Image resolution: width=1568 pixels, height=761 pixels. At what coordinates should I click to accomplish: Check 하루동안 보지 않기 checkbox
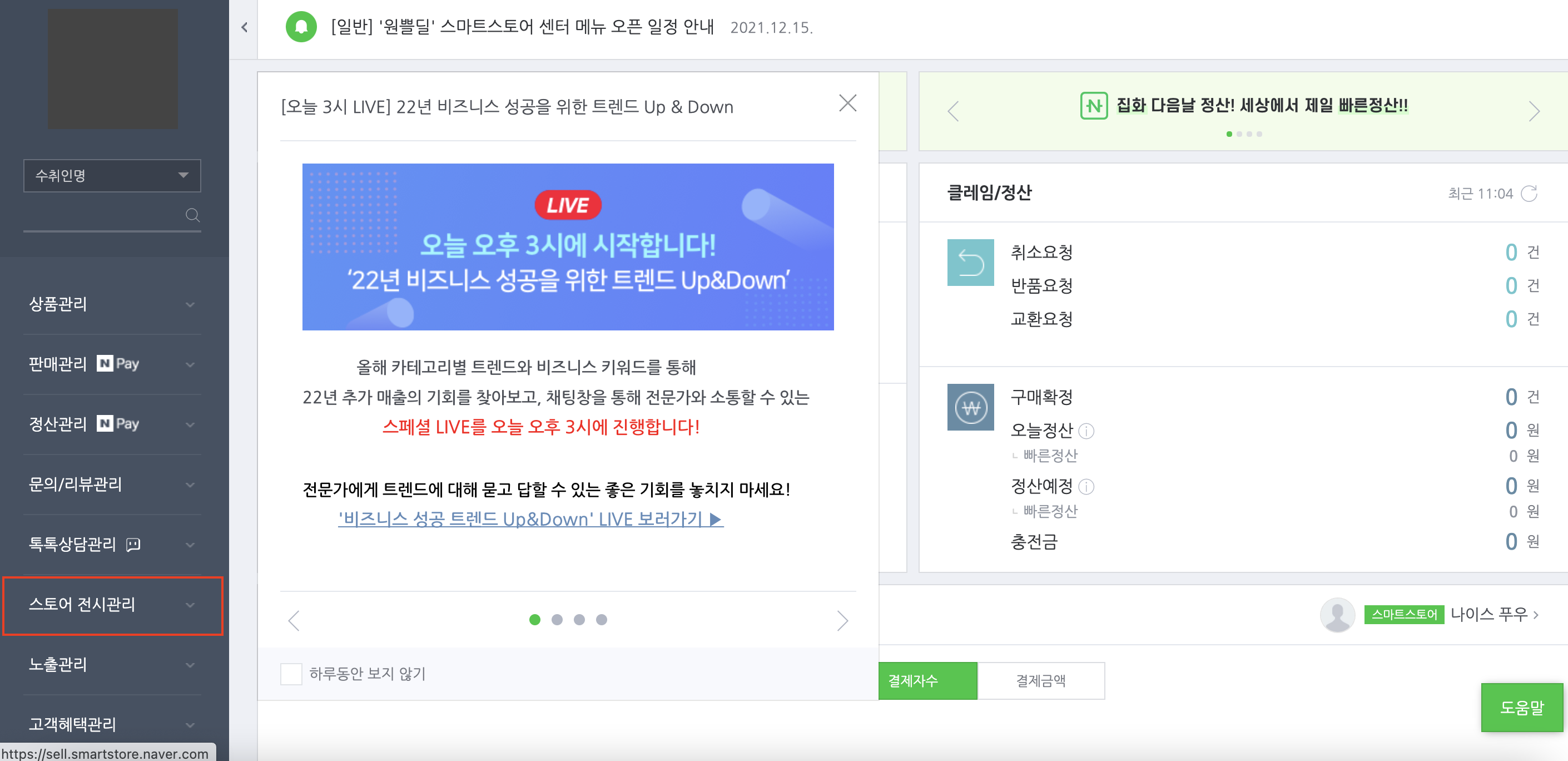[x=291, y=674]
